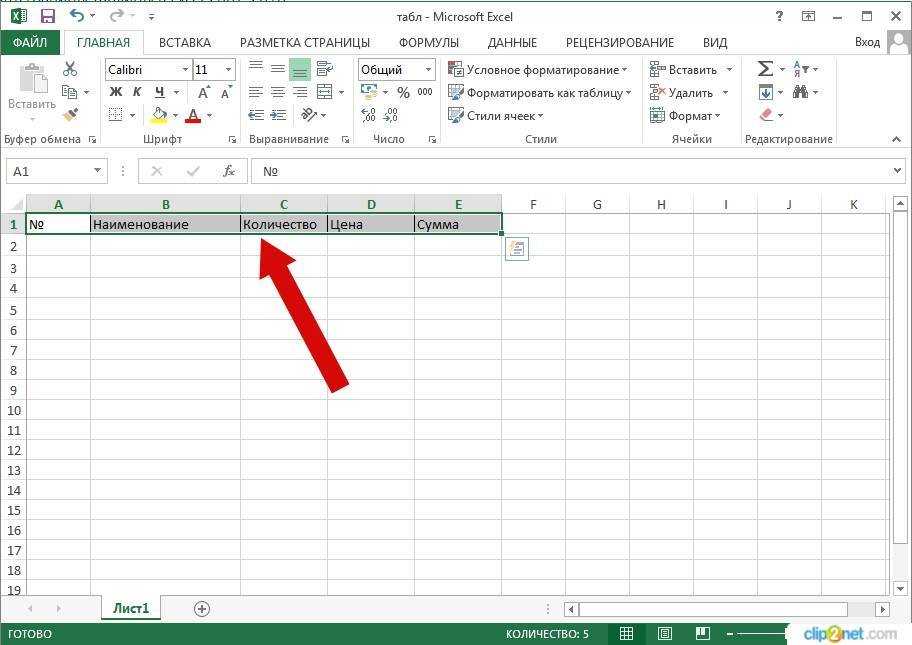Open Find and Select binoculars icon
Screen dimensions: 912x645
point(800,92)
